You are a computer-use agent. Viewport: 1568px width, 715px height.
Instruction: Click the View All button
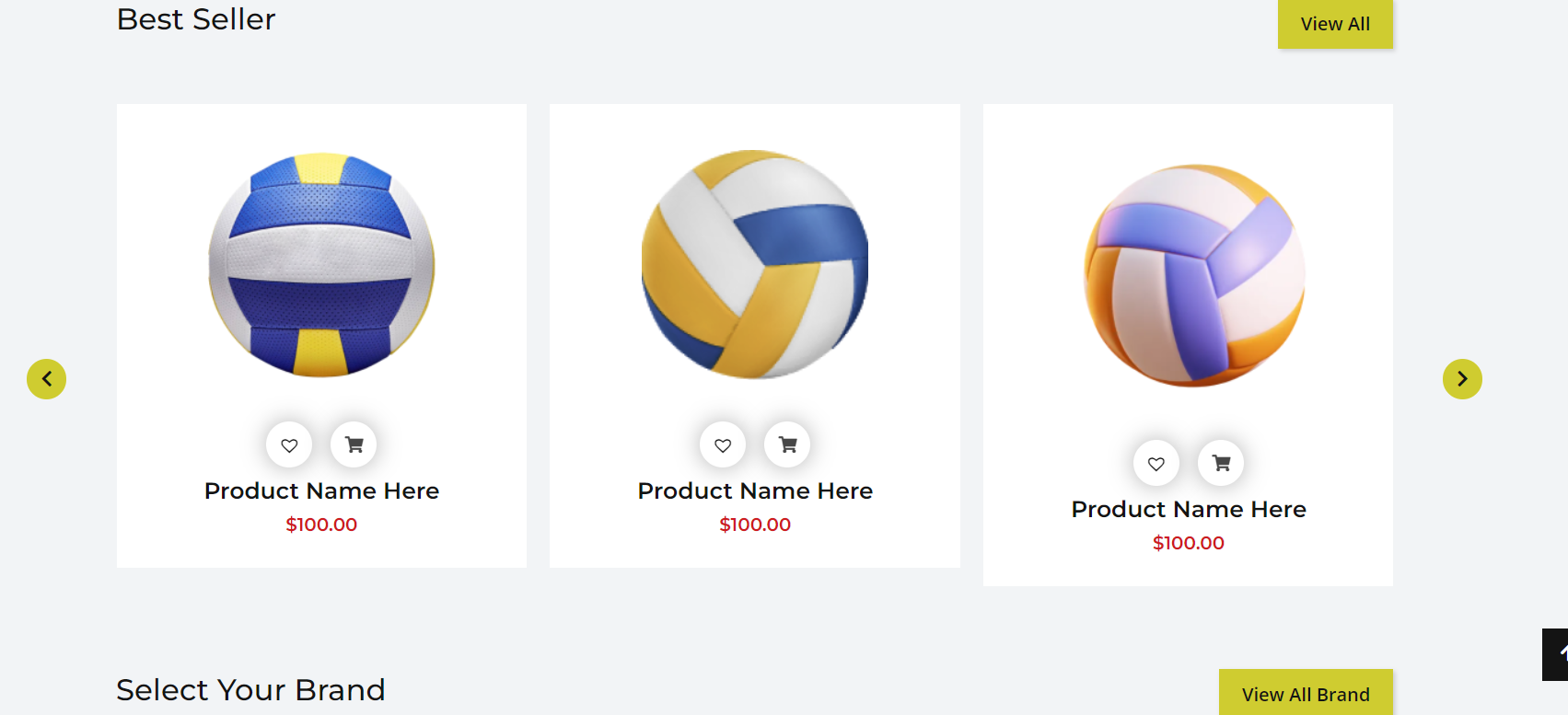[1335, 24]
